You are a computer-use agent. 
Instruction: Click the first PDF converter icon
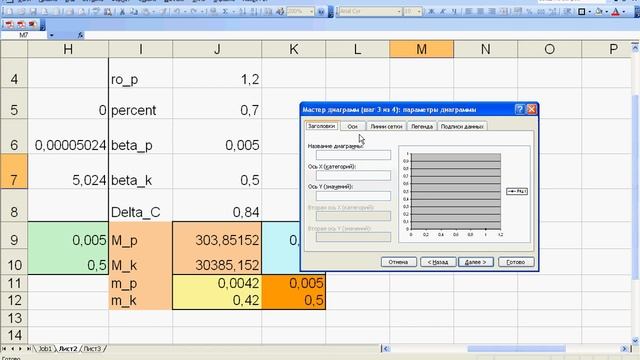[9, 25]
